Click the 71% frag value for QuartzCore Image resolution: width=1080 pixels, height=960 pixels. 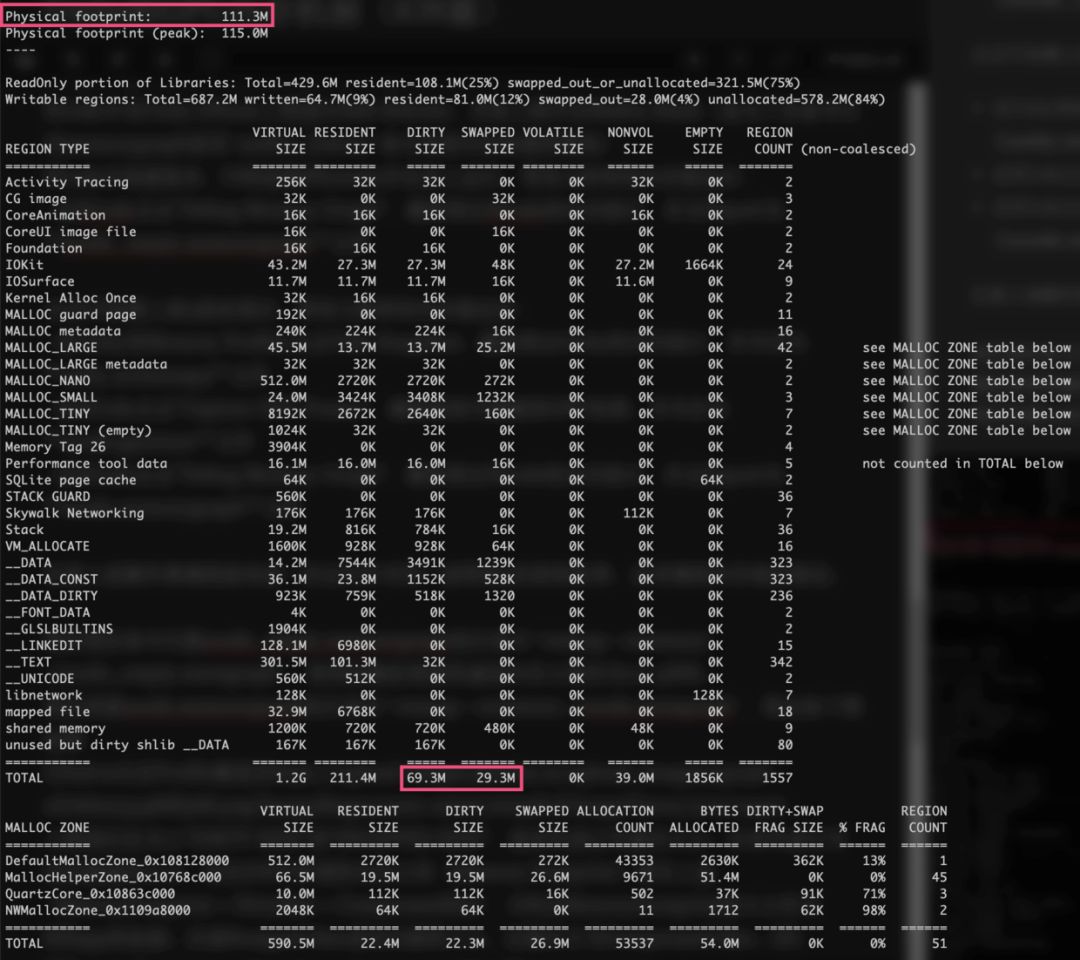pos(874,893)
